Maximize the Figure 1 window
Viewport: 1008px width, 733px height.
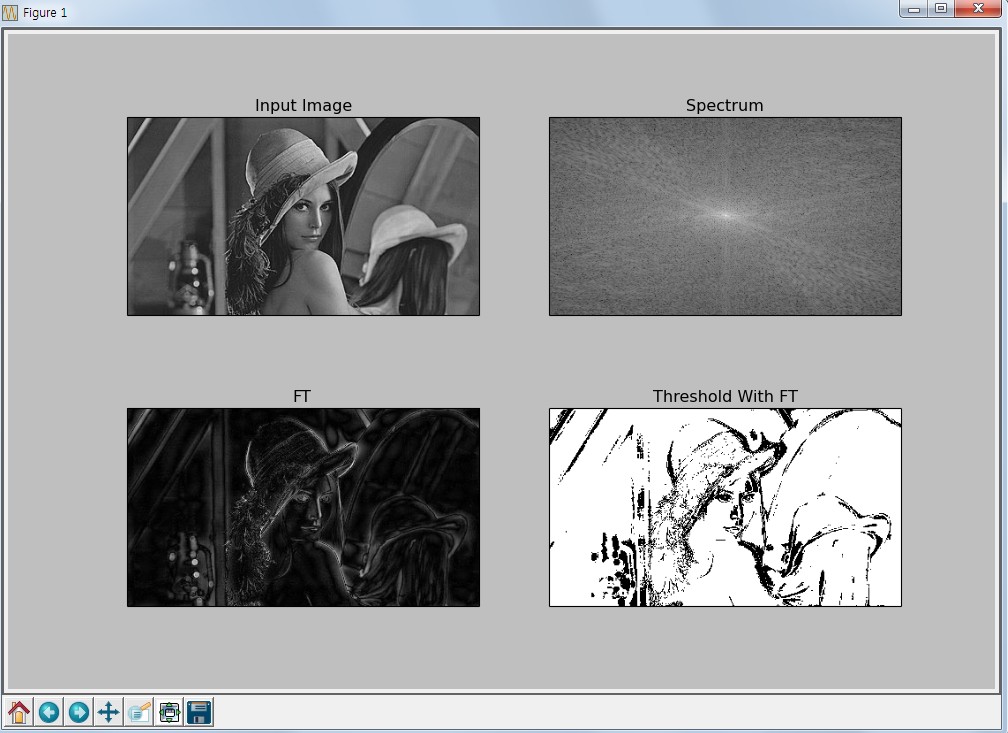click(941, 9)
